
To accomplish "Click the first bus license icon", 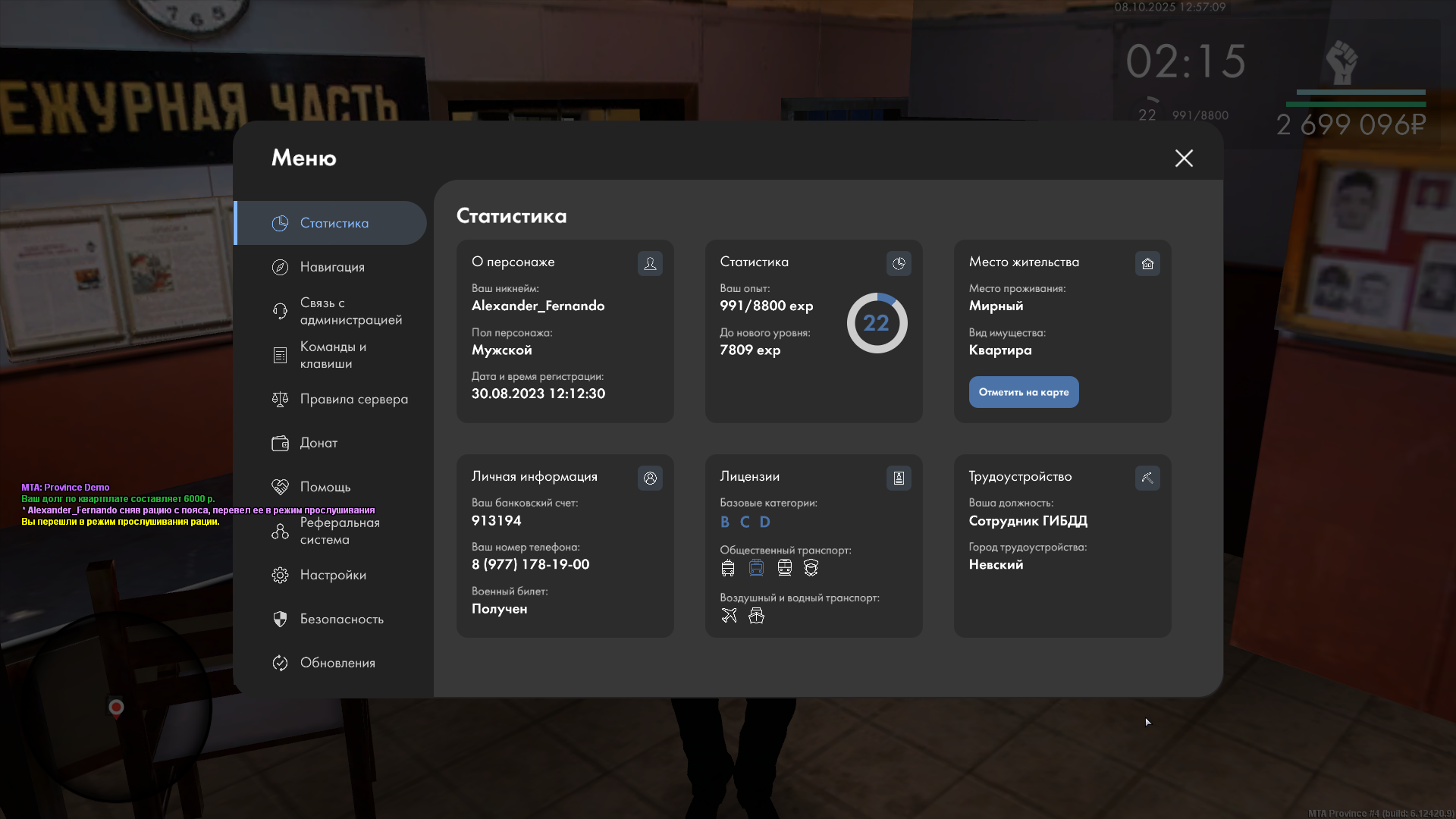I will click(x=728, y=567).
